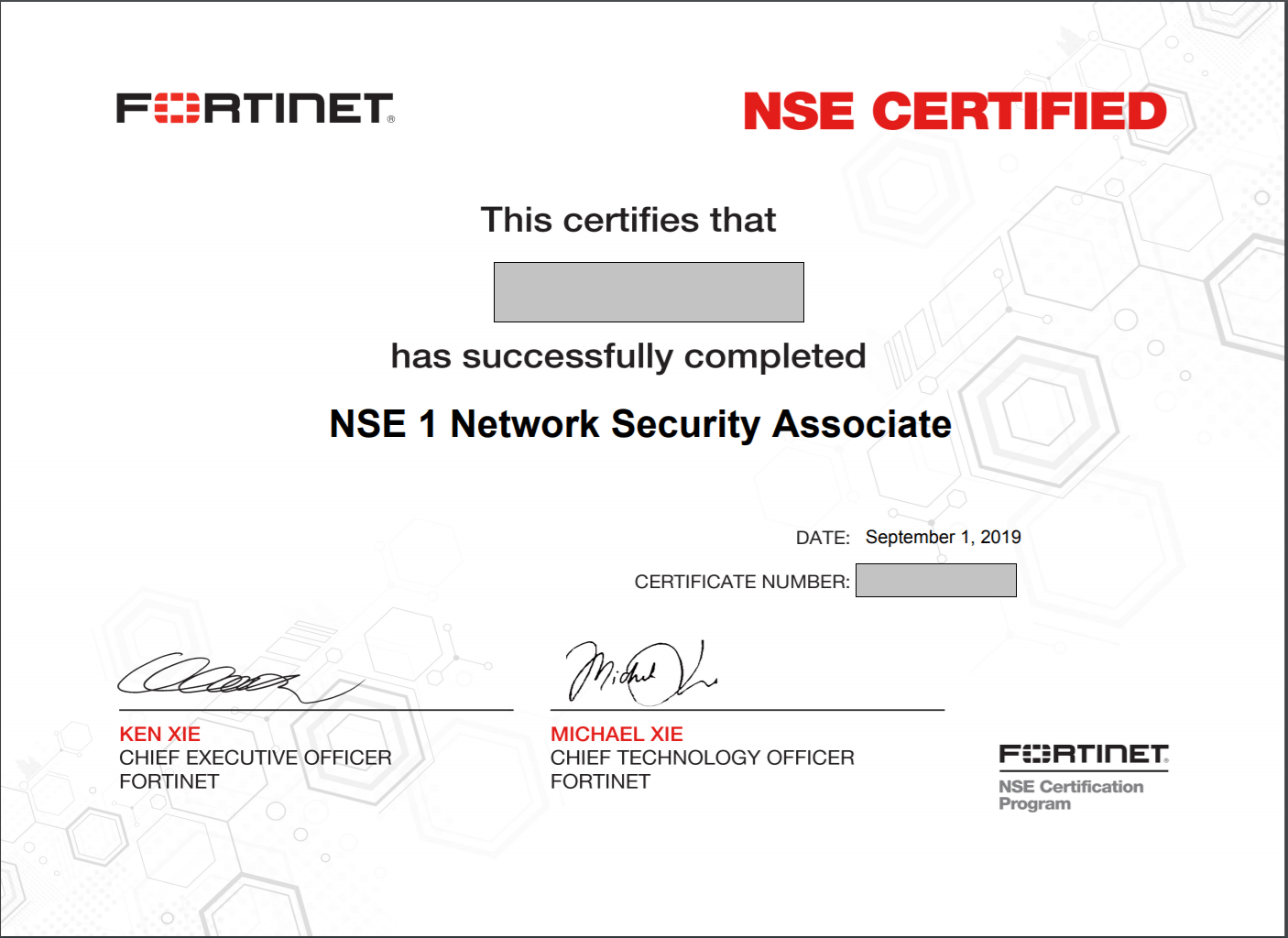Click the CHIEF EXECUTIVE OFFICER title text
Image resolution: width=1288 pixels, height=938 pixels.
click(255, 758)
